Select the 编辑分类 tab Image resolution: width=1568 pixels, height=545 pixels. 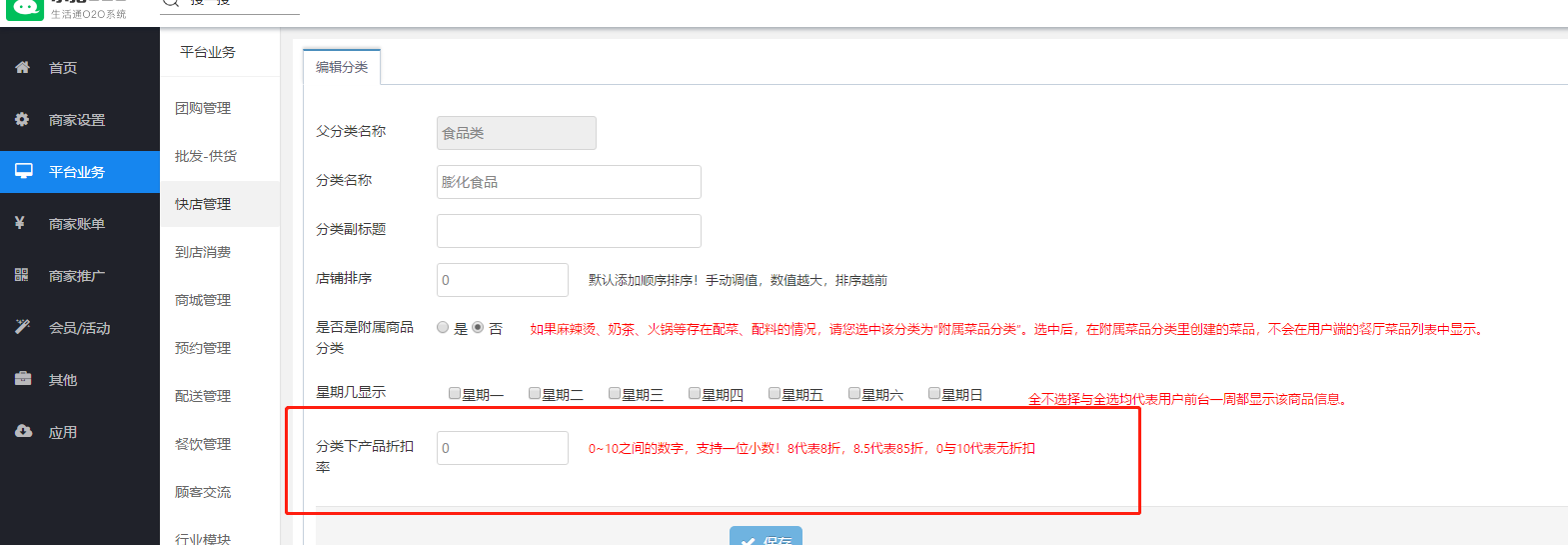click(342, 67)
